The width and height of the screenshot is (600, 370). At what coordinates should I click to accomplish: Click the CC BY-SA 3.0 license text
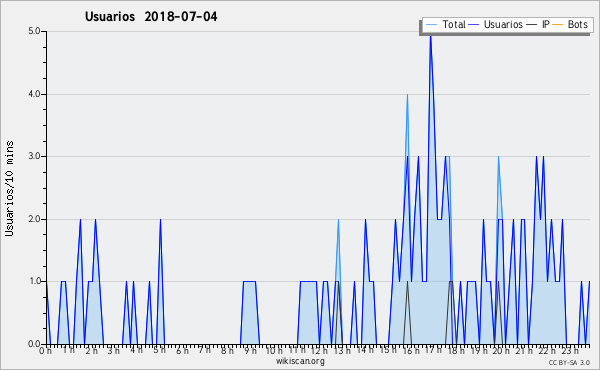pos(569,362)
